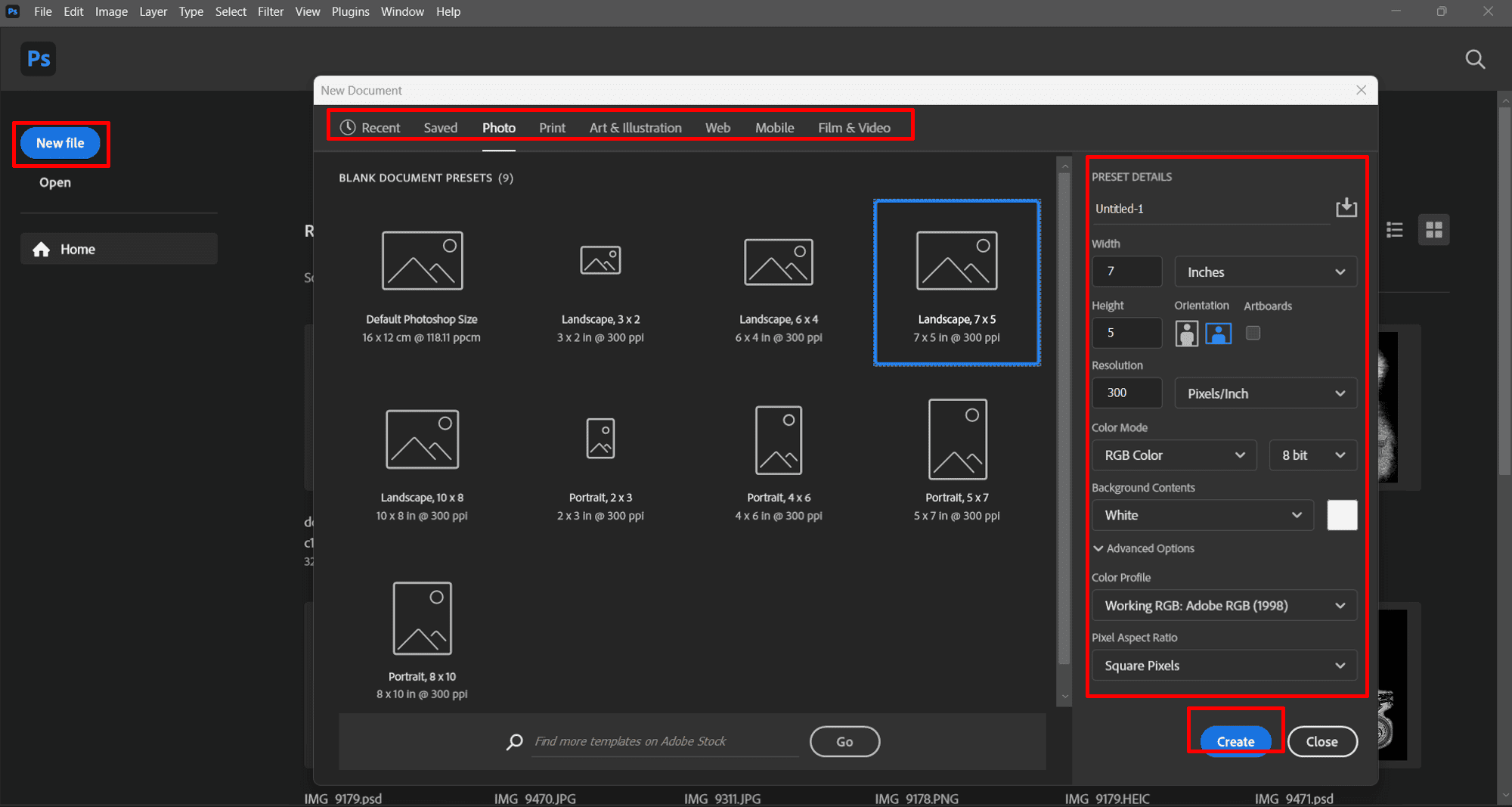
Task: Open the Color Profile dropdown
Action: pos(1225,606)
